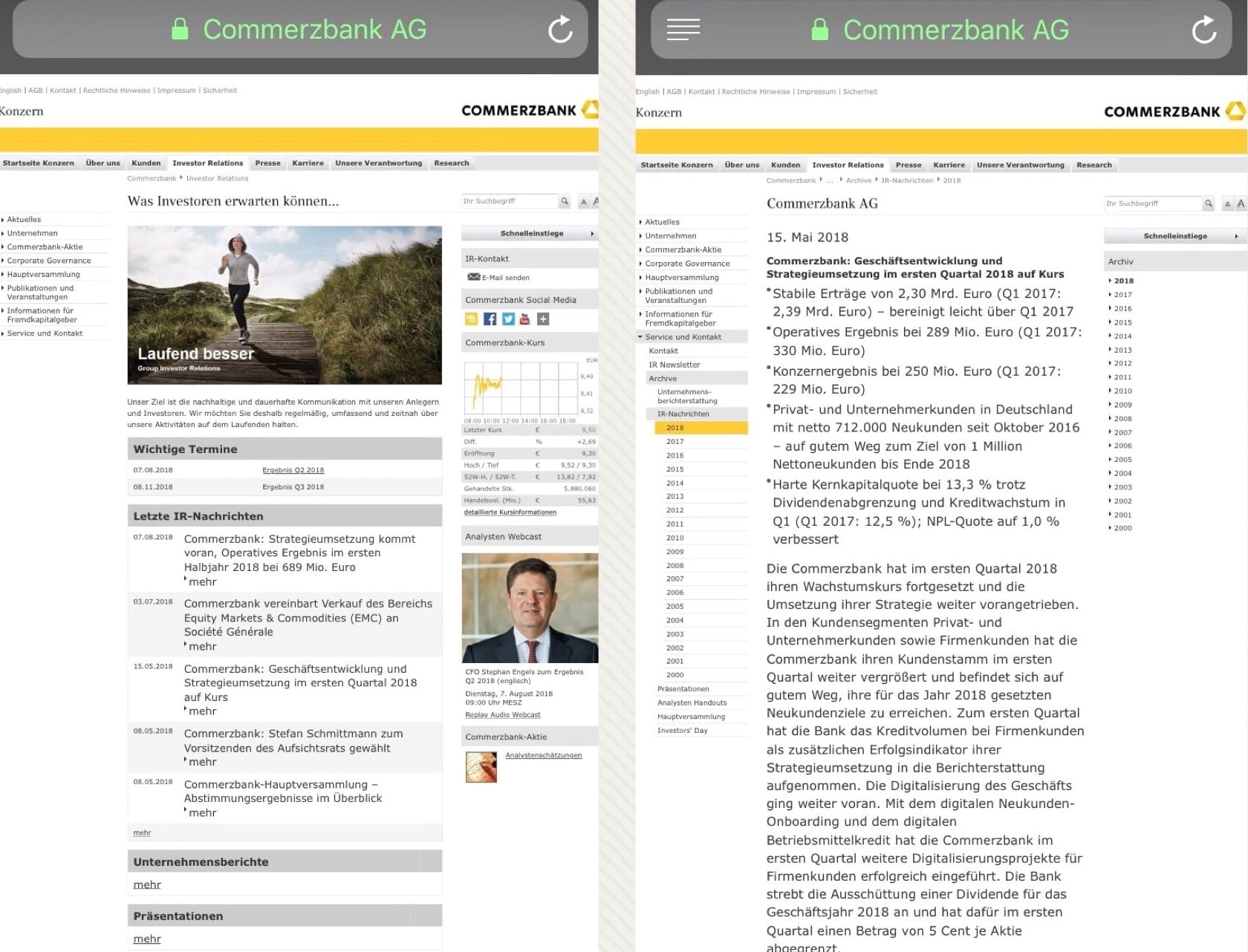Click the Laufend besser hero image

coord(285,305)
